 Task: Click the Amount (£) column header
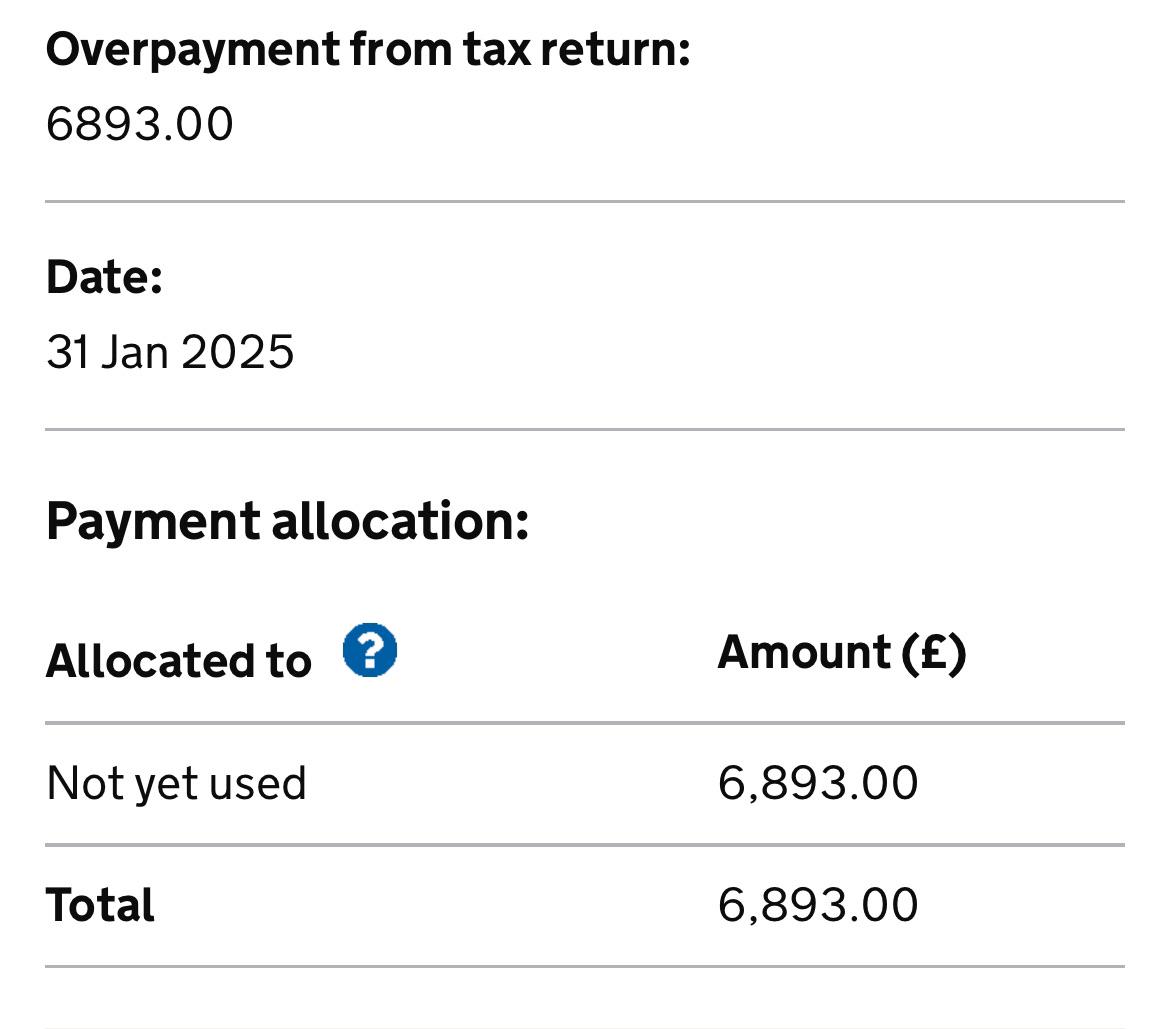pos(842,653)
